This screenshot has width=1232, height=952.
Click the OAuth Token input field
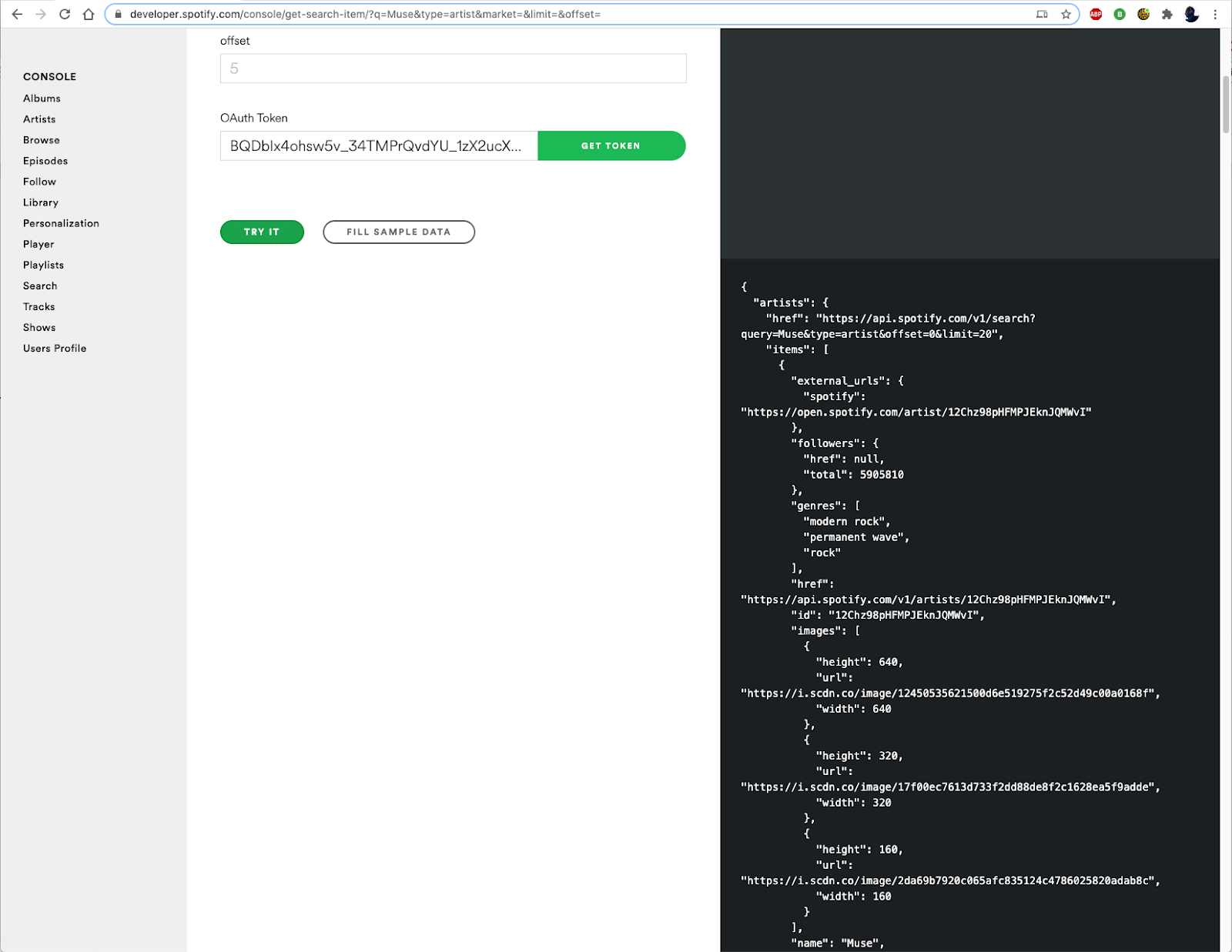(x=379, y=145)
